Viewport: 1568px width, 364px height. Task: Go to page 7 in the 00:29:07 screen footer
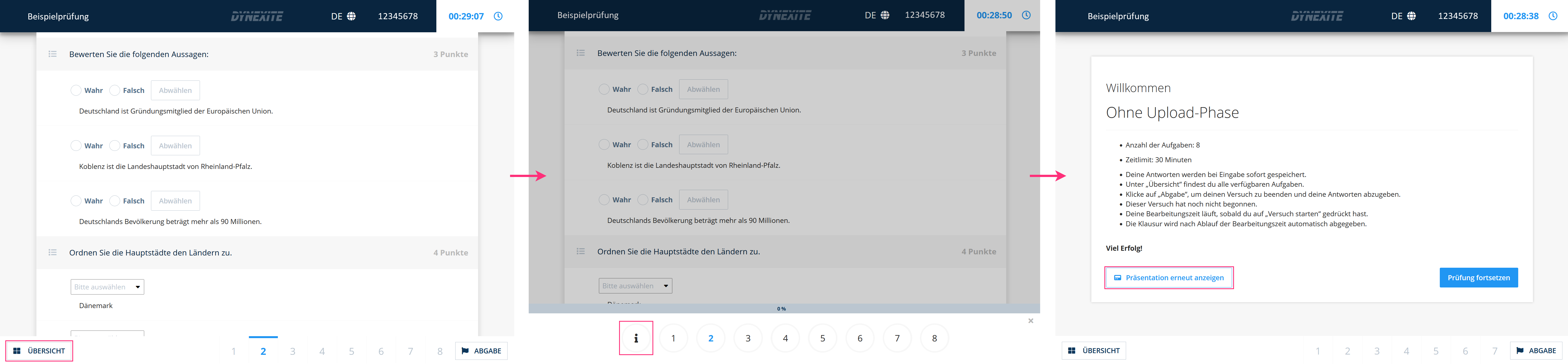click(410, 351)
